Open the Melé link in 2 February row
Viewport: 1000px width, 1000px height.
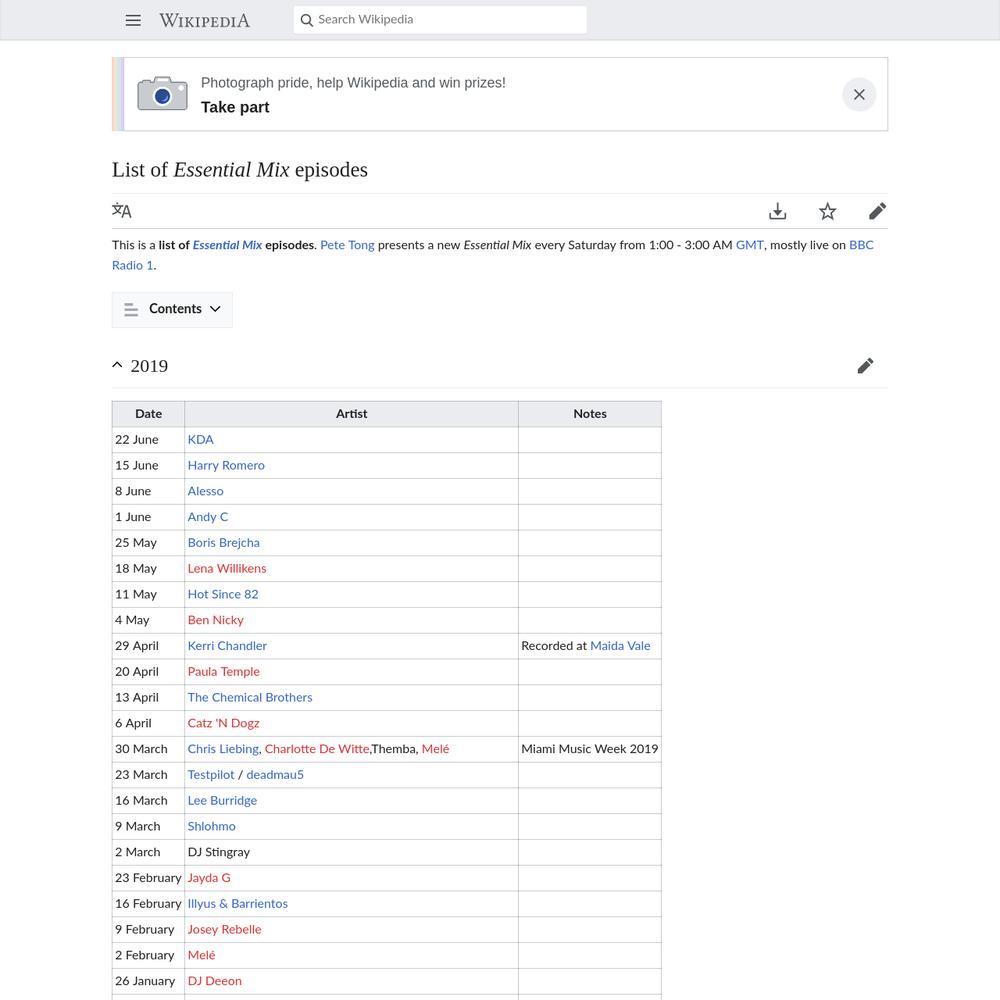(201, 955)
